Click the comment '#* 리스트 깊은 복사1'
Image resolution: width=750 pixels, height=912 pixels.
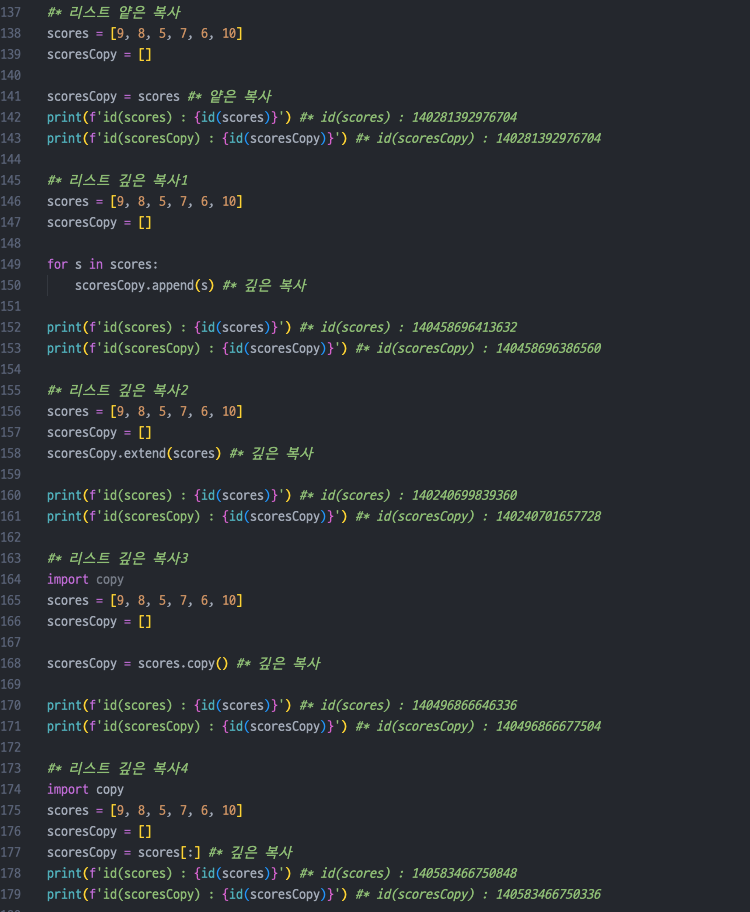tap(118, 180)
